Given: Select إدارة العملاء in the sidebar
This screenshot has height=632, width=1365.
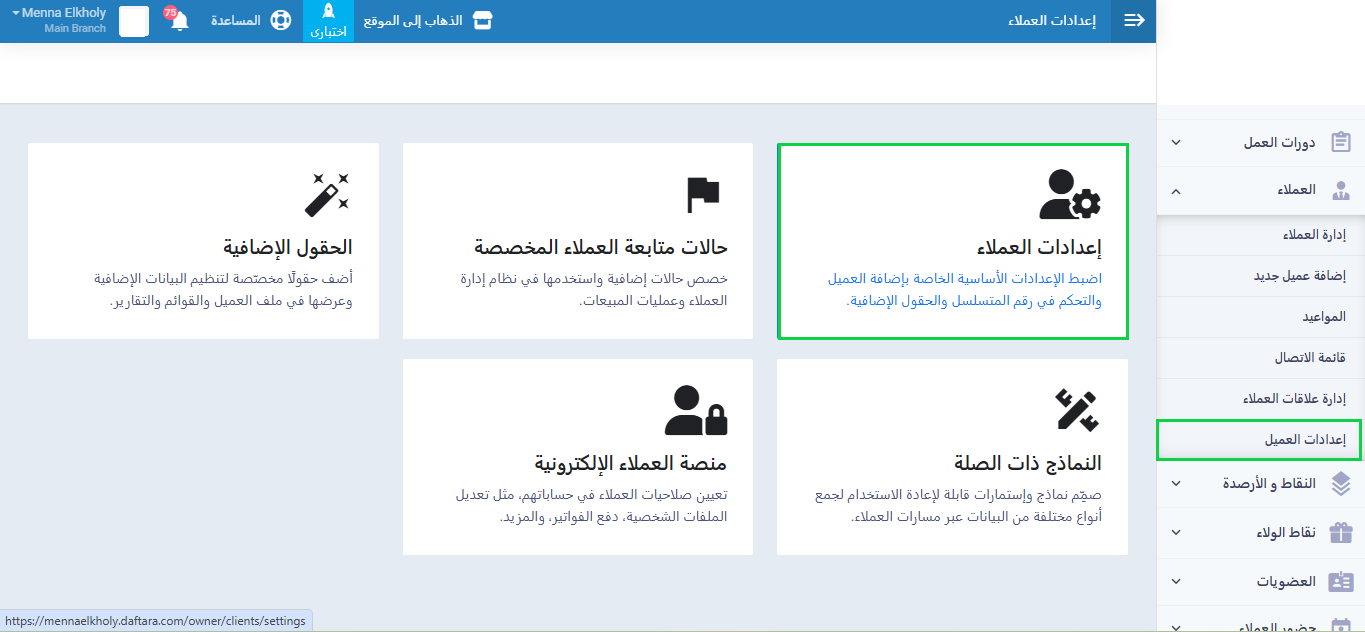Looking at the screenshot, I should tap(1314, 235).
